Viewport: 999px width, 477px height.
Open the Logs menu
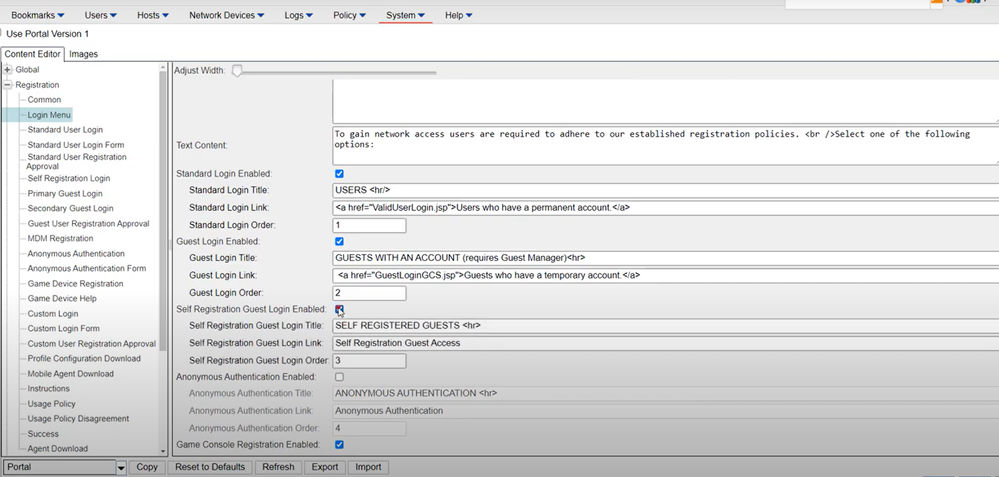click(299, 15)
